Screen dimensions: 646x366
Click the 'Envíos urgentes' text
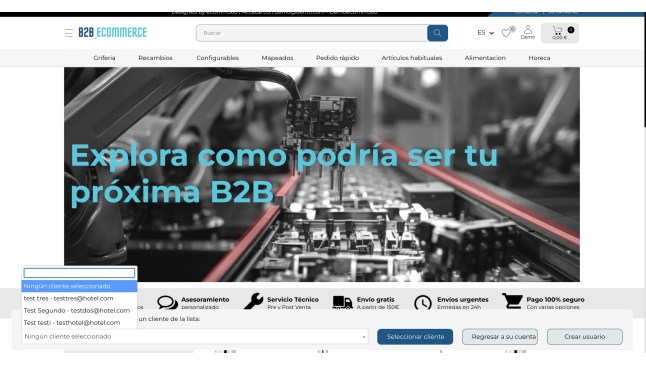coord(463,299)
